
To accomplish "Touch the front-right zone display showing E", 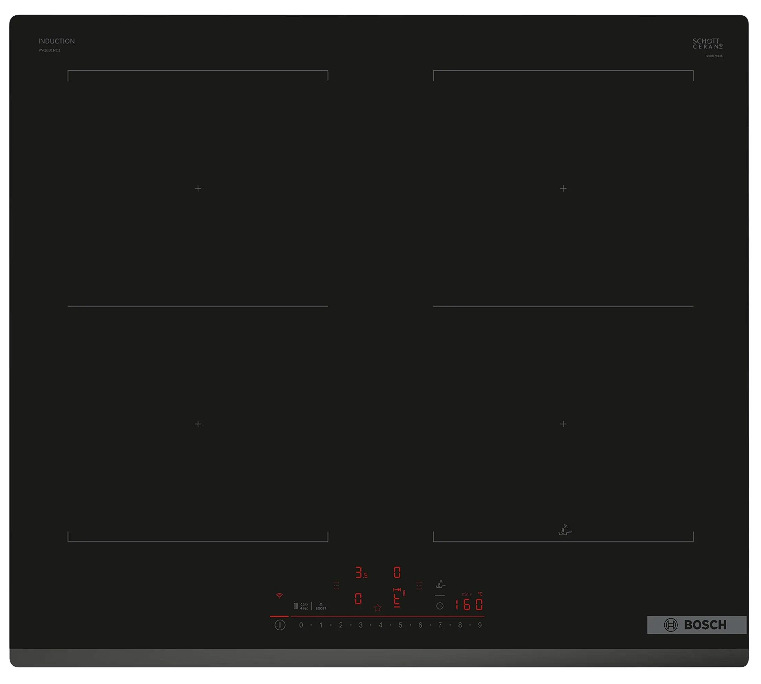I will (397, 598).
